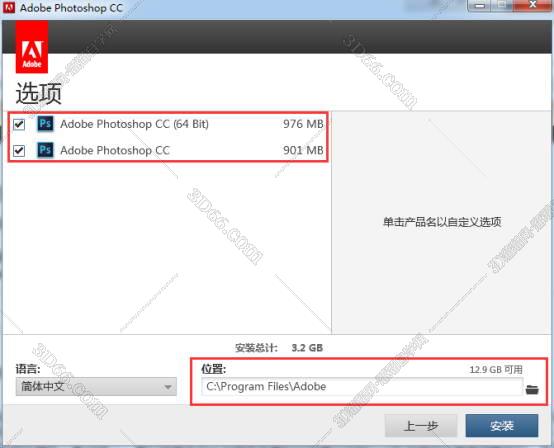
Task: Click the 安装 install button
Action: tap(502, 426)
